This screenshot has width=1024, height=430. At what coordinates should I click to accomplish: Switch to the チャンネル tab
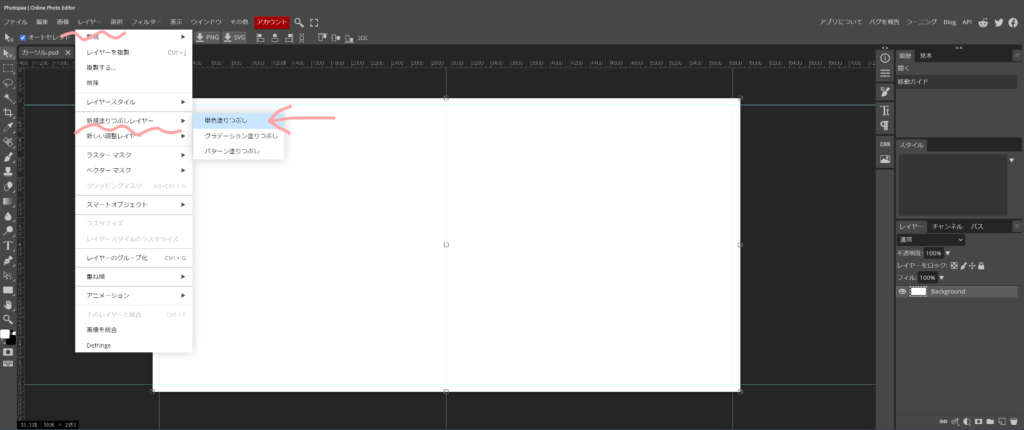947,227
